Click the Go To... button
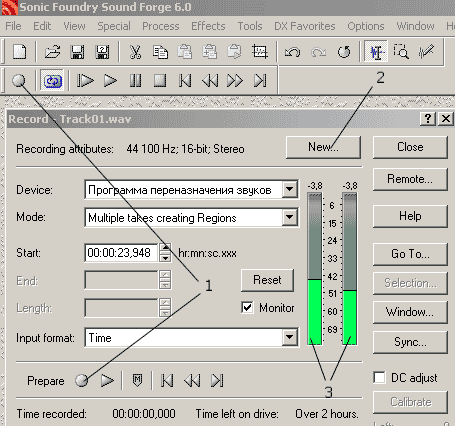Screen dimensions: 455x426 click(410, 254)
